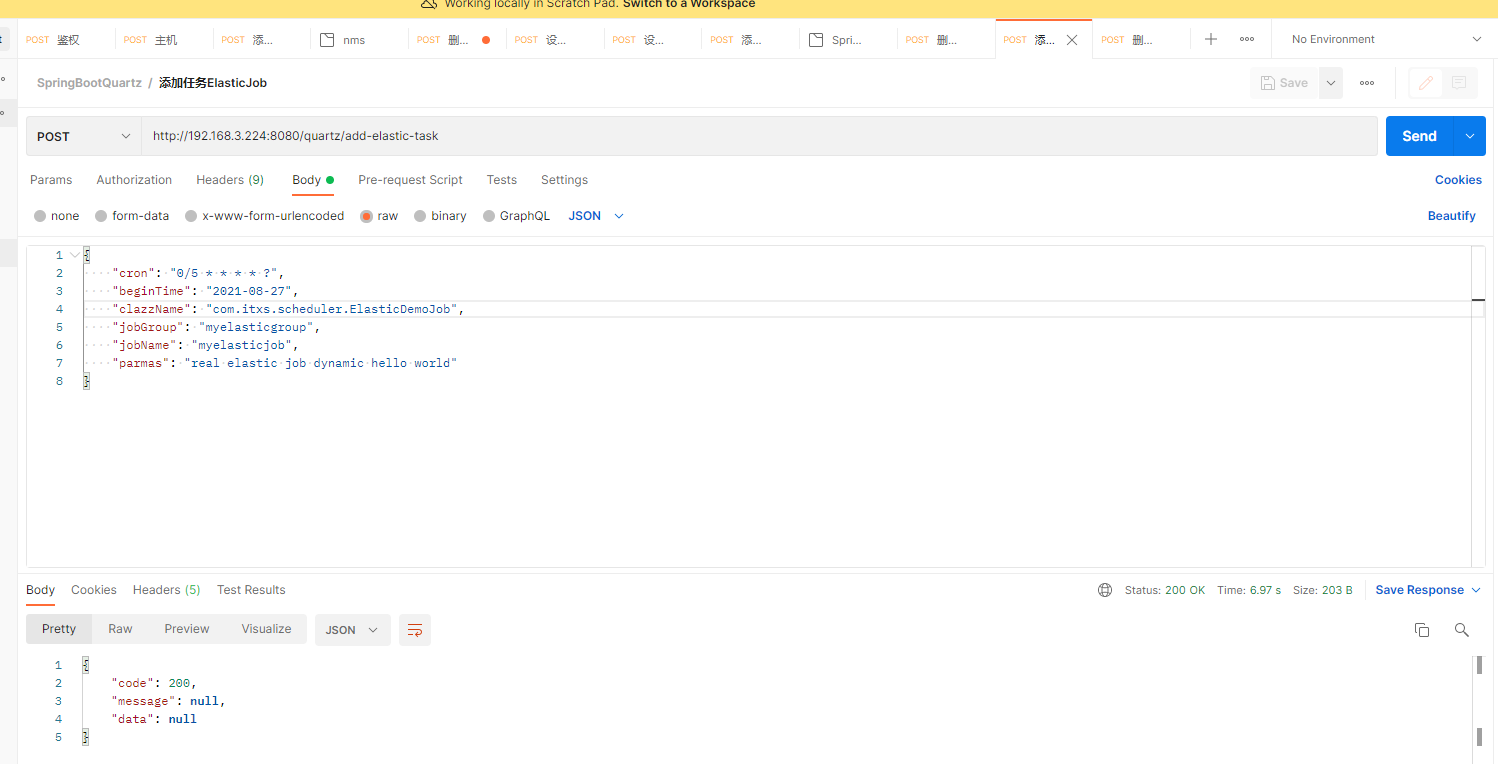Click unsaved orange dot on 删... tab

(x=486, y=40)
